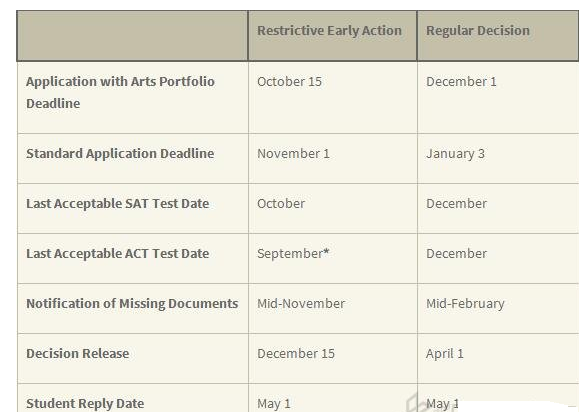Select the Standard Application Deadline row label

pyautogui.click(x=120, y=154)
